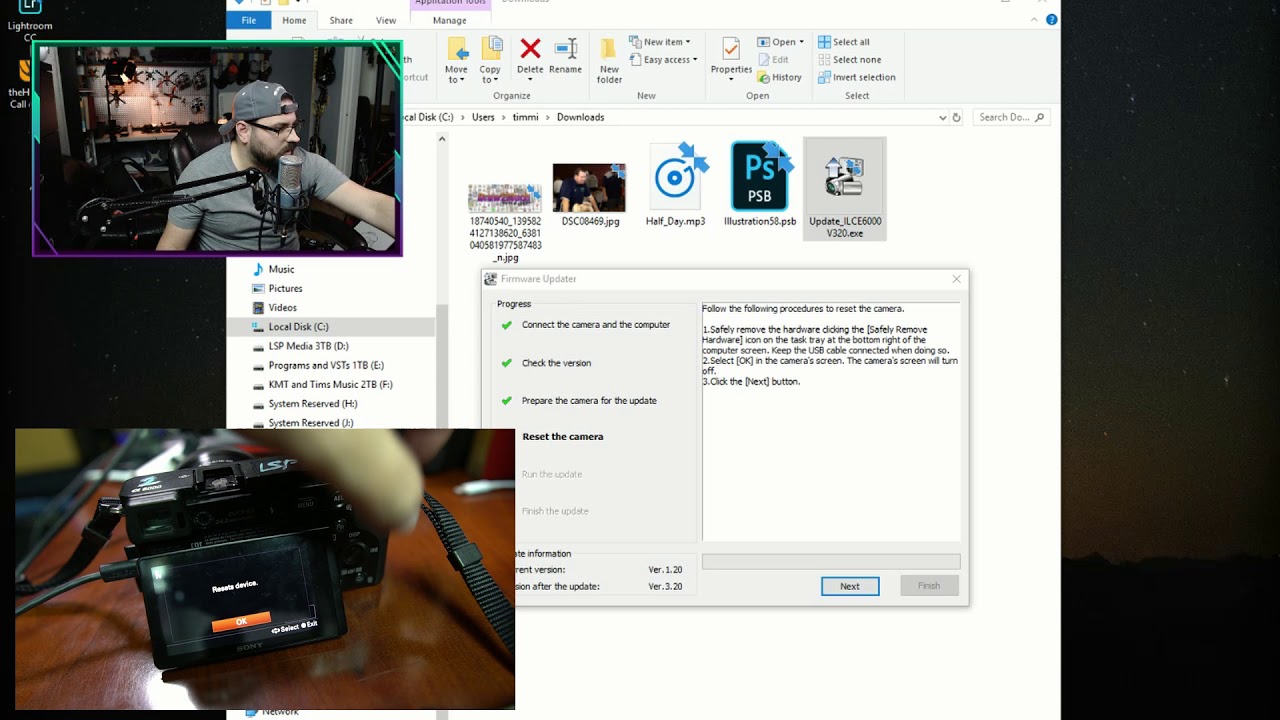This screenshot has height=720, width=1280.
Task: Expand address bar history dropdown
Action: [x=942, y=117]
